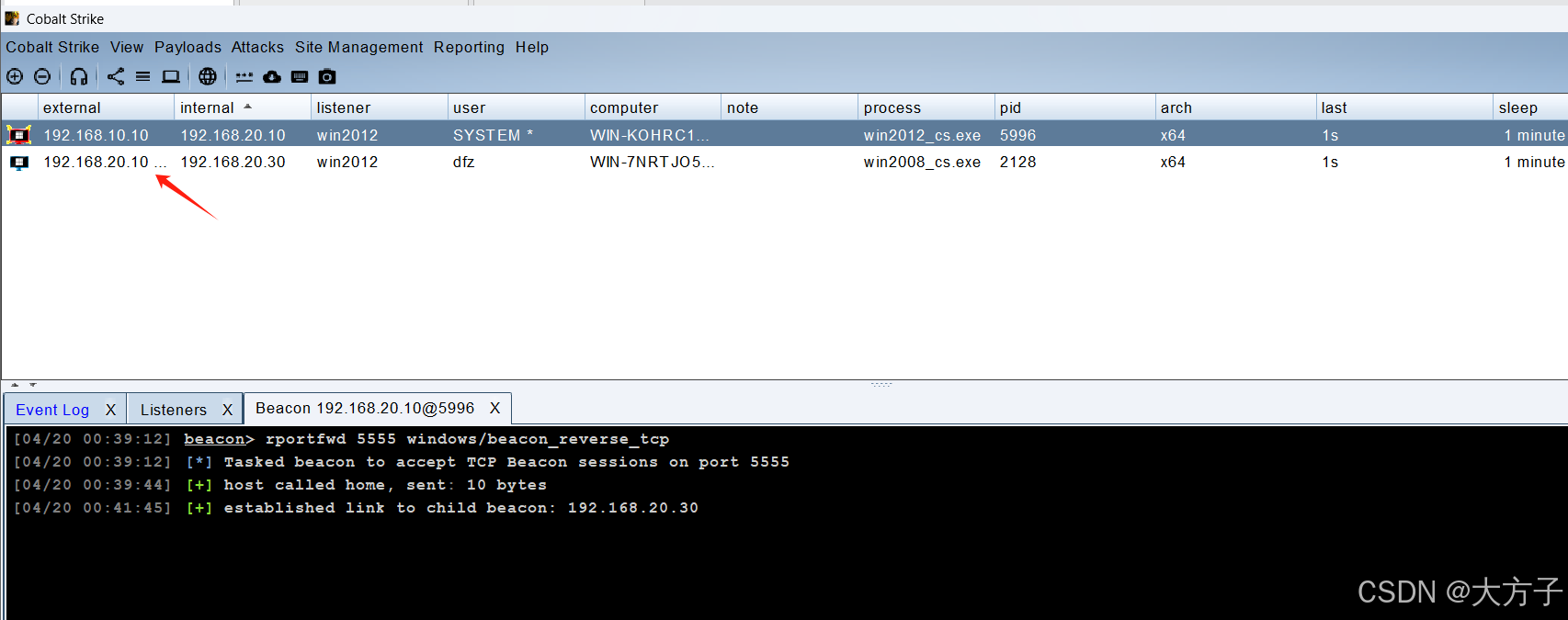Select beacon computer icon for 192.168.20.30 row
This screenshot has width=1568, height=620.
point(18,163)
